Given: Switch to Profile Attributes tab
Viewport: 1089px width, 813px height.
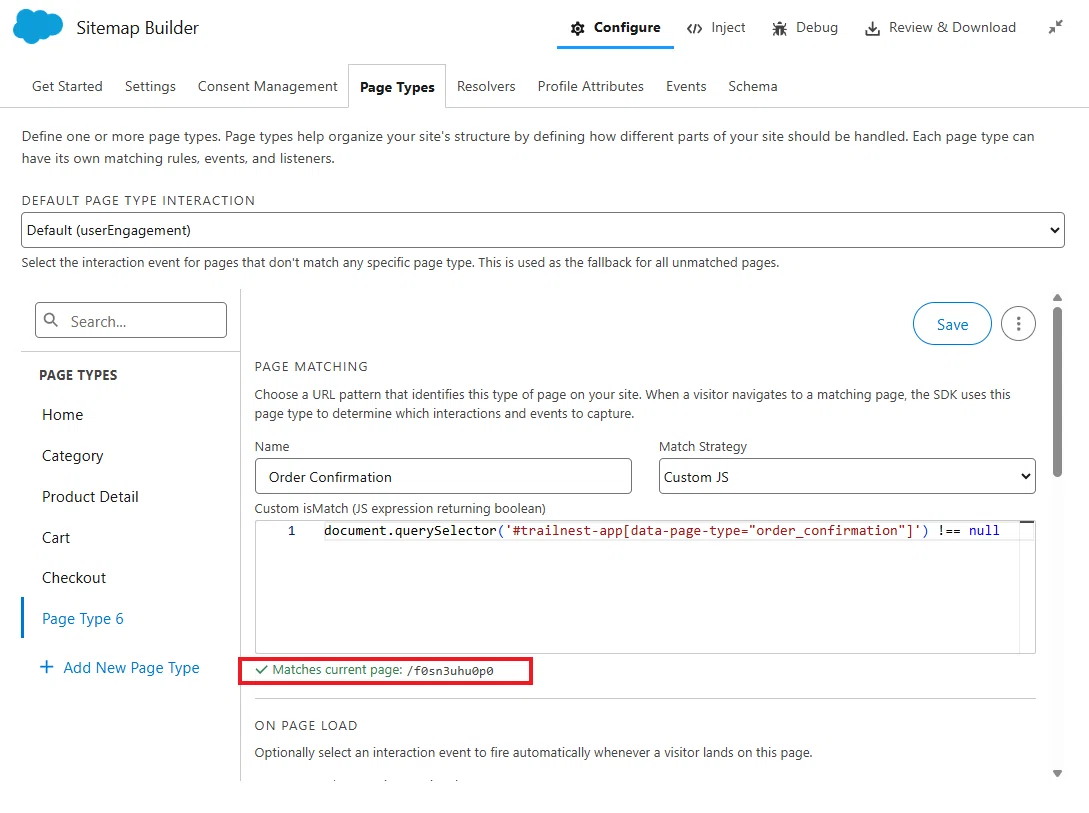Looking at the screenshot, I should (590, 86).
